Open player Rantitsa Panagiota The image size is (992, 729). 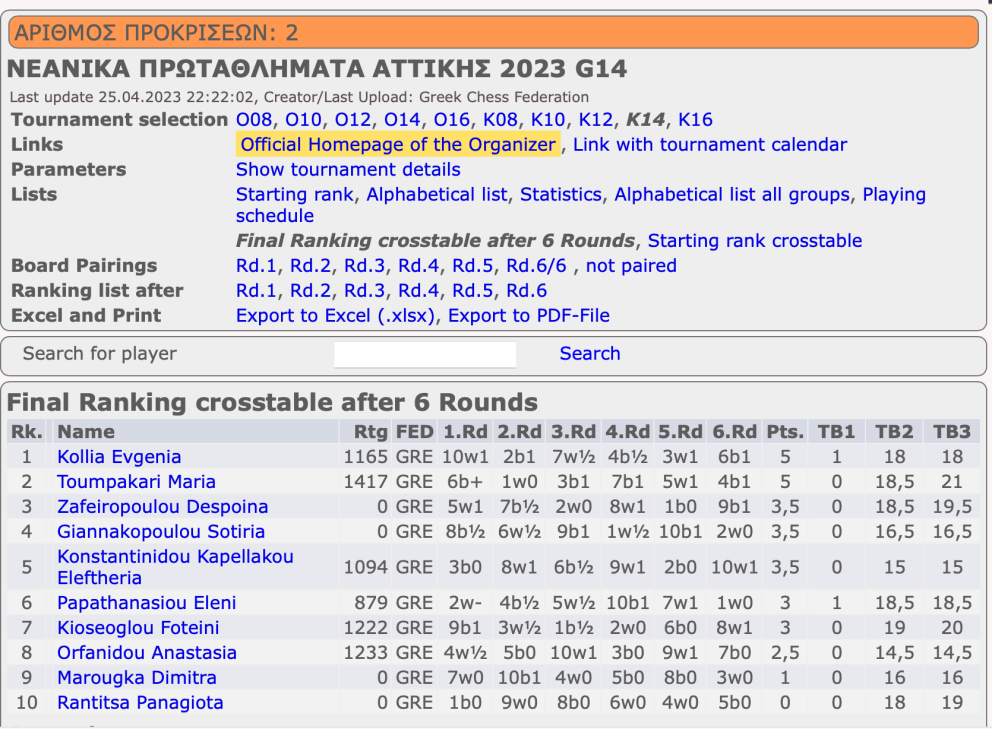(140, 702)
